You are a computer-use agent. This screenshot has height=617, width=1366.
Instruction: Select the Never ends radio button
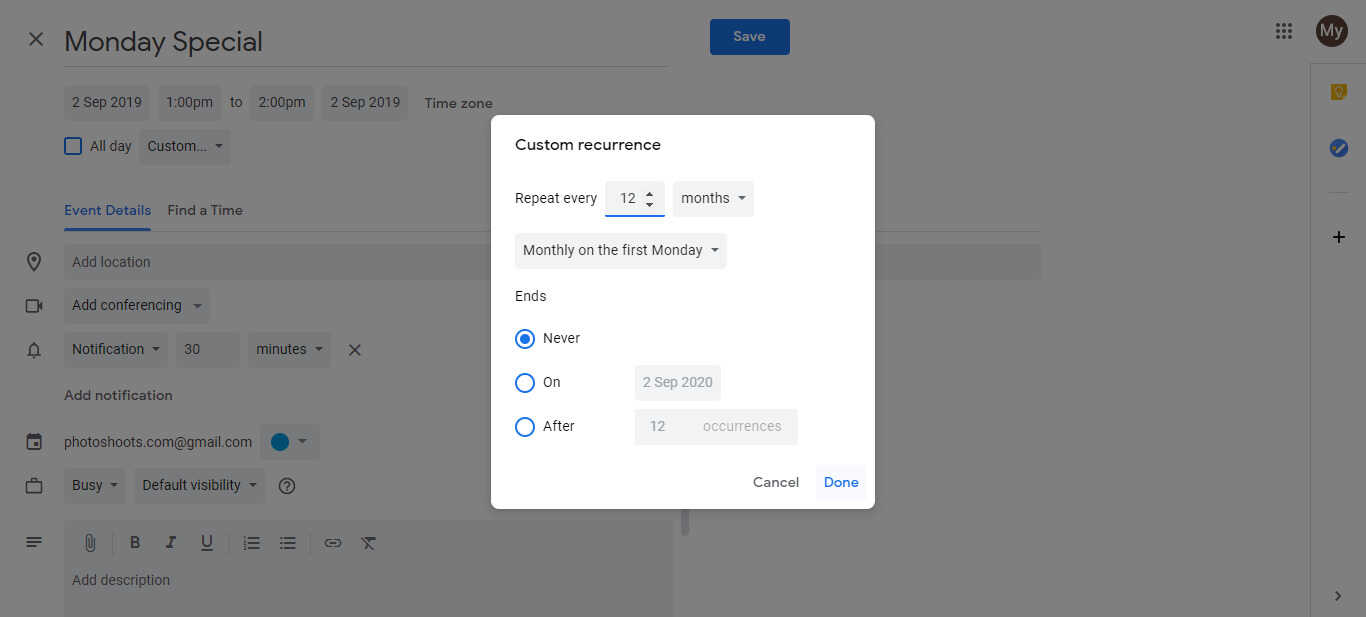tap(525, 339)
